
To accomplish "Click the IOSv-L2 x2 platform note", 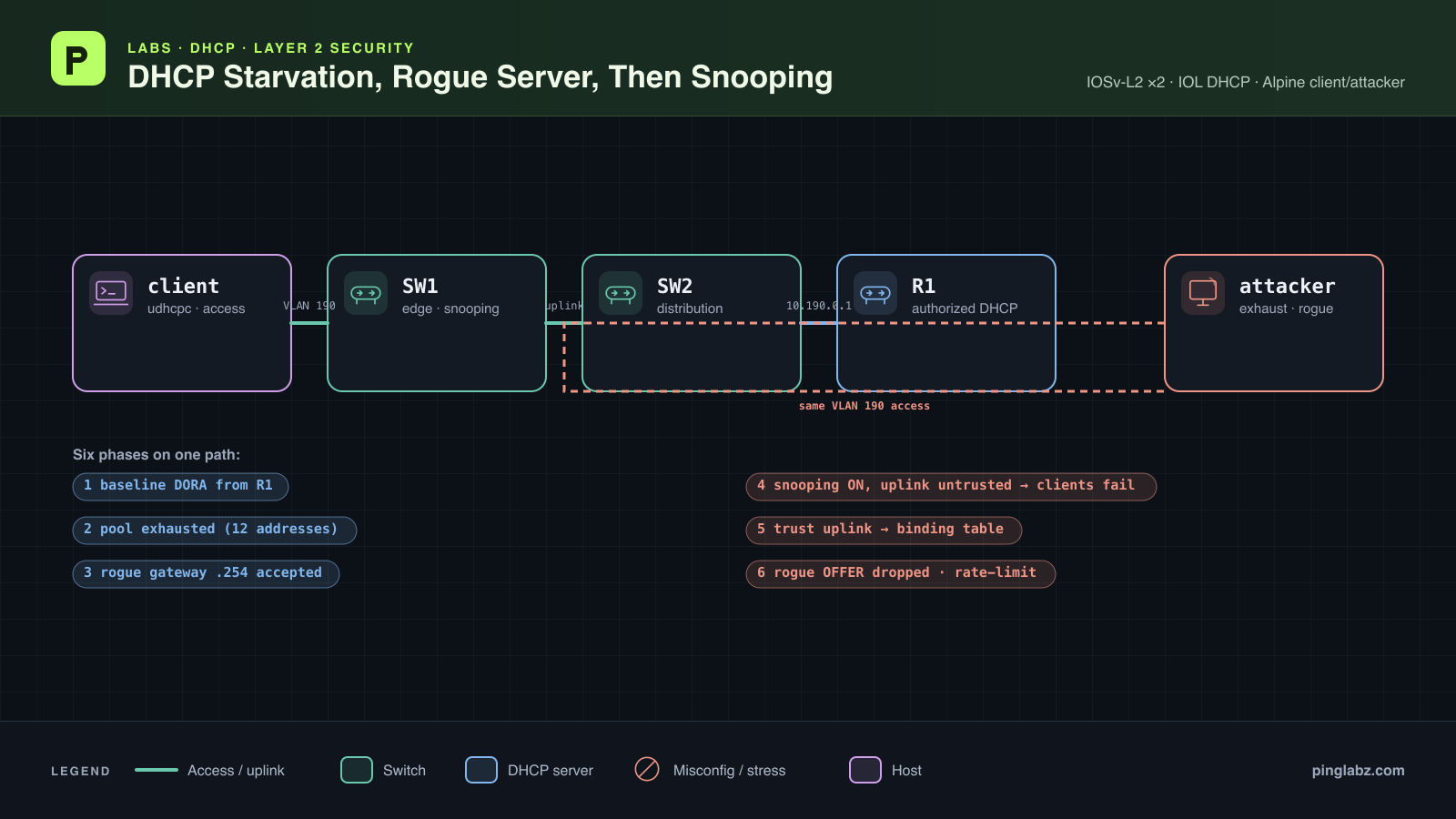I will pyautogui.click(x=1245, y=82).
